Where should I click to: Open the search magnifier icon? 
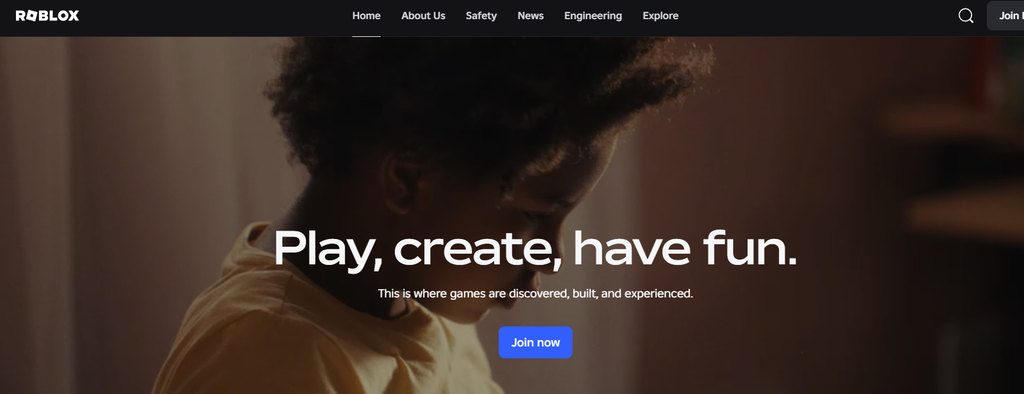coord(965,16)
